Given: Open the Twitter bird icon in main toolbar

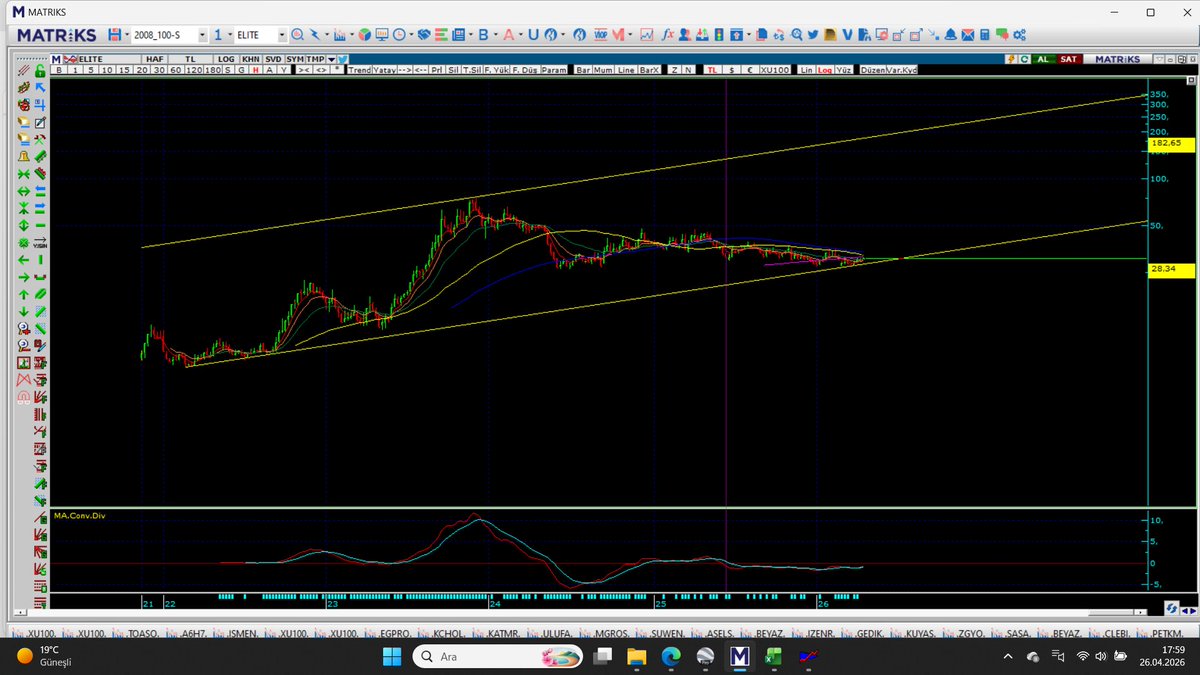Looking at the screenshot, I should point(813,35).
